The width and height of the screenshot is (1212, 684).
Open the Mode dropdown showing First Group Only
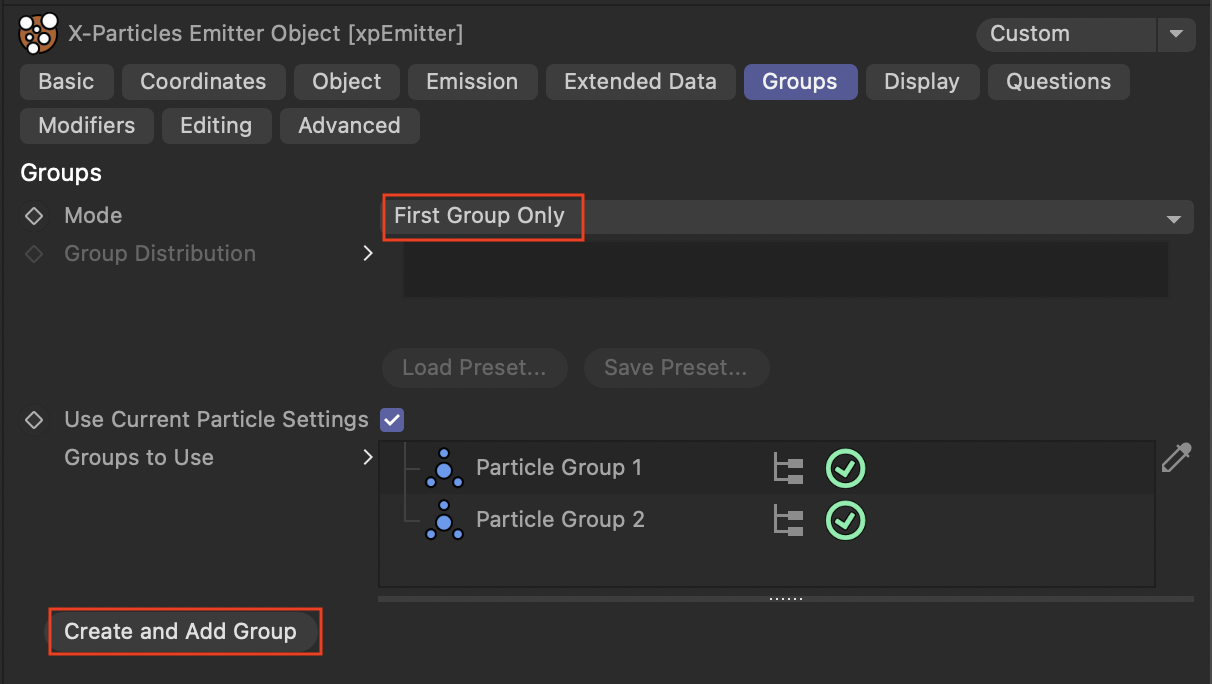click(x=787, y=217)
